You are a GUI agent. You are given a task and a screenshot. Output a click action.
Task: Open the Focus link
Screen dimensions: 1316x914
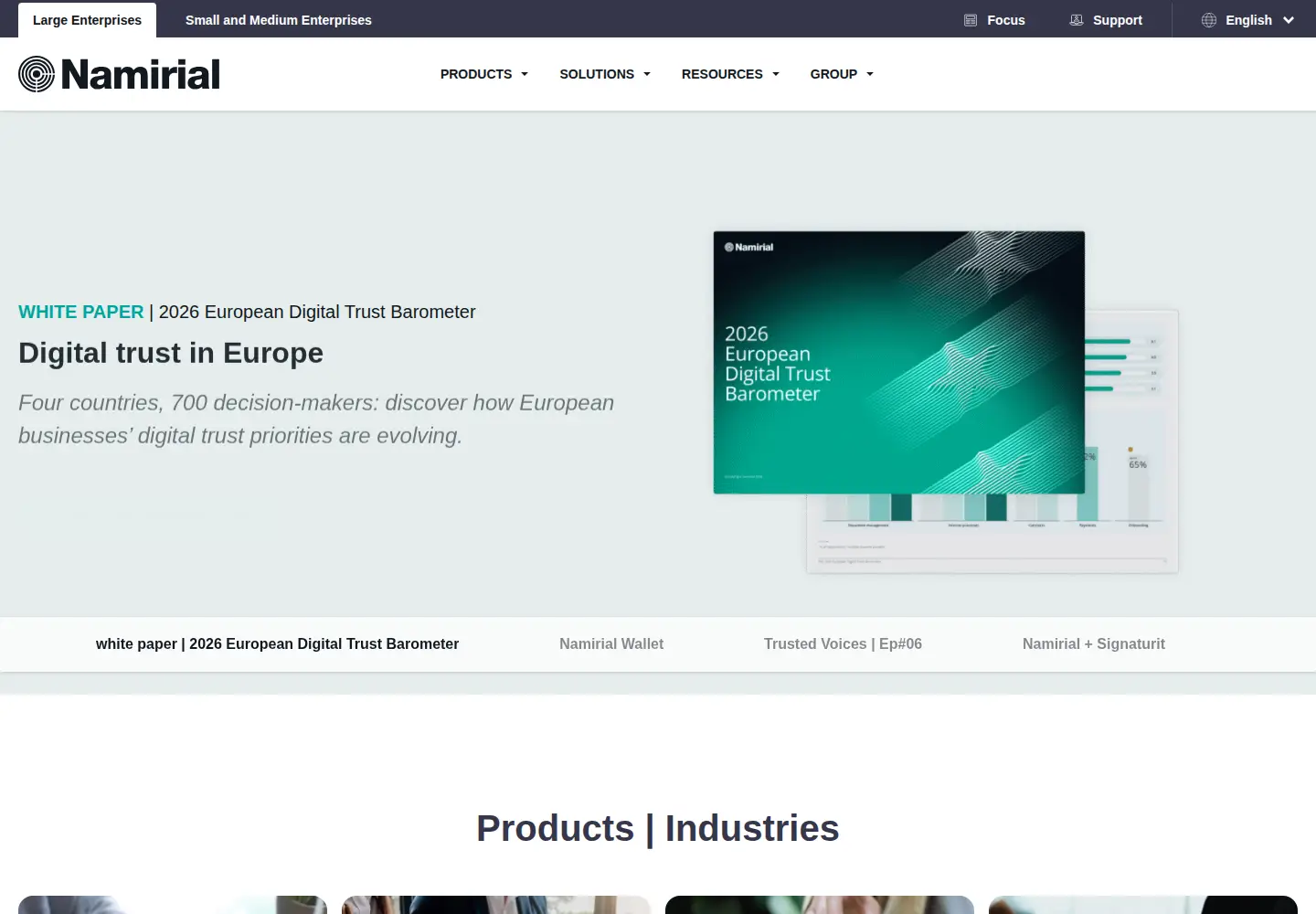pyautogui.click(x=1006, y=20)
